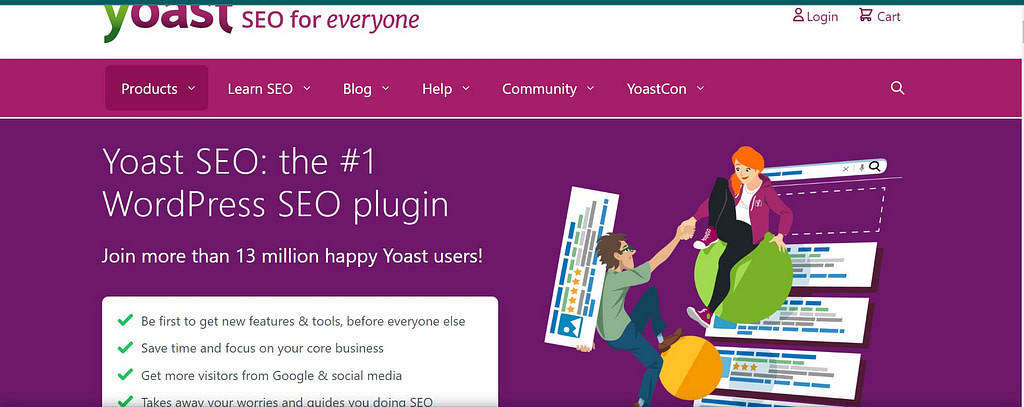Open the Login link
Image resolution: width=1024 pixels, height=407 pixels.
(x=816, y=16)
